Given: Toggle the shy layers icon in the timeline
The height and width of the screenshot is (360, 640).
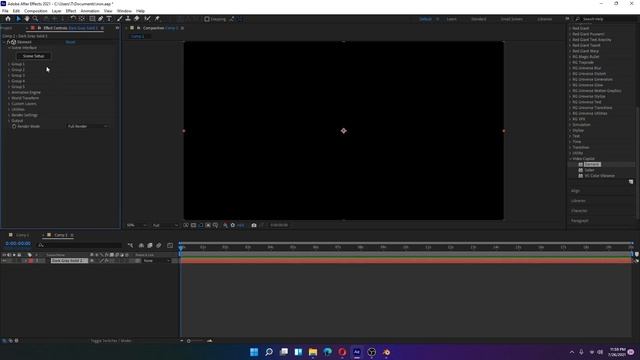Looking at the screenshot, I should click(141, 245).
